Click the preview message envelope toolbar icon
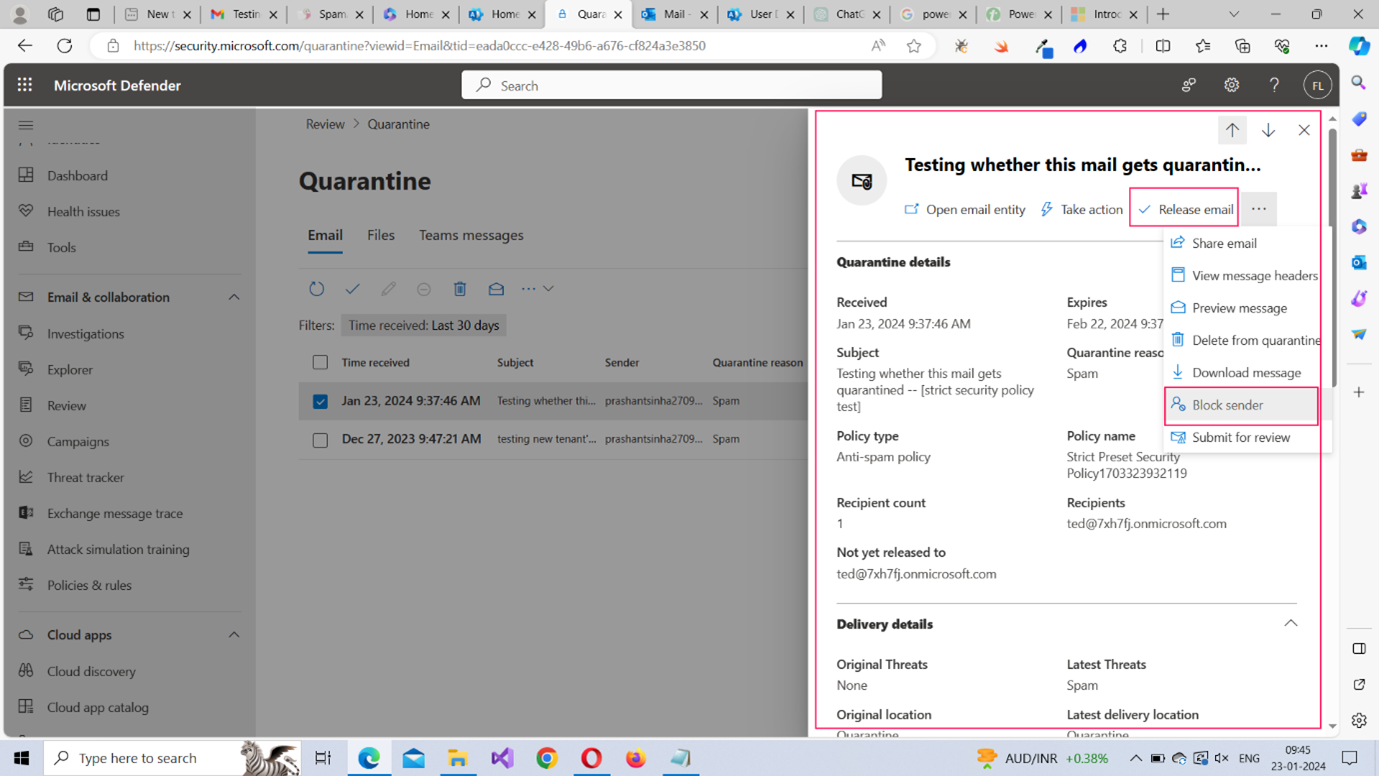Screen dimensions: 1379x776 (x=496, y=289)
